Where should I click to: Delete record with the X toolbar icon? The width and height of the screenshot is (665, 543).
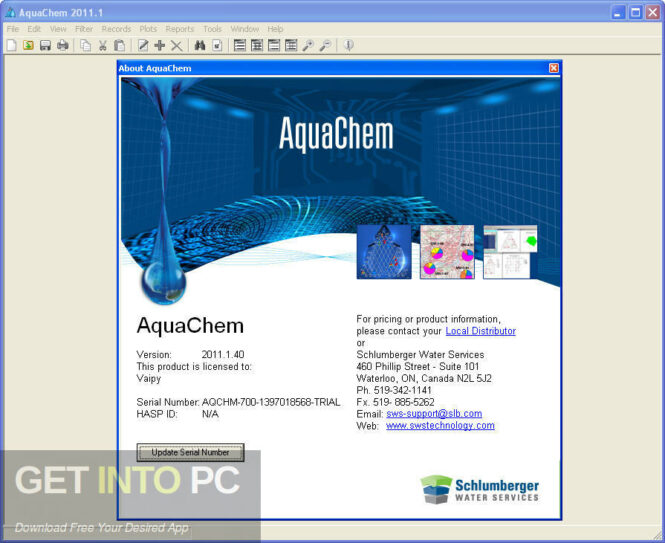177,45
